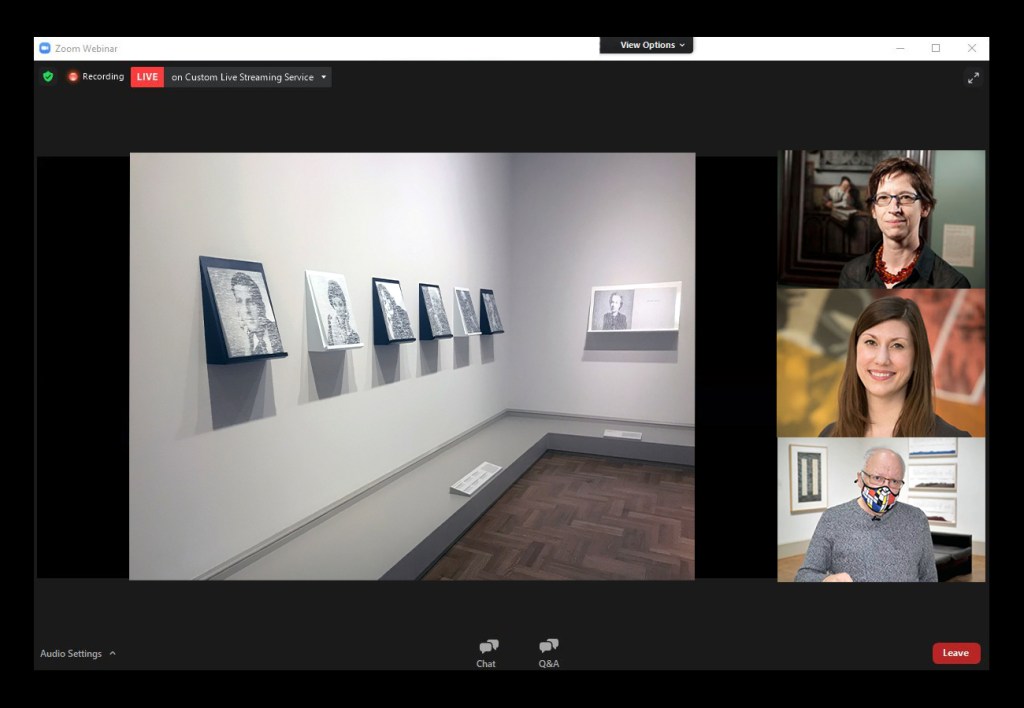Click the green encryption shield icon
Image resolution: width=1024 pixels, height=708 pixels.
pos(48,77)
